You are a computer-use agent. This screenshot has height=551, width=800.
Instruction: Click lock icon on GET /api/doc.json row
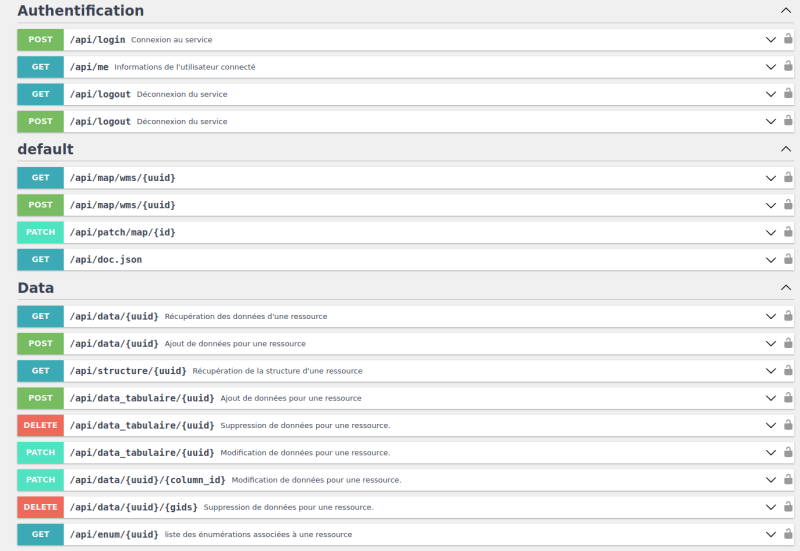coord(788,259)
